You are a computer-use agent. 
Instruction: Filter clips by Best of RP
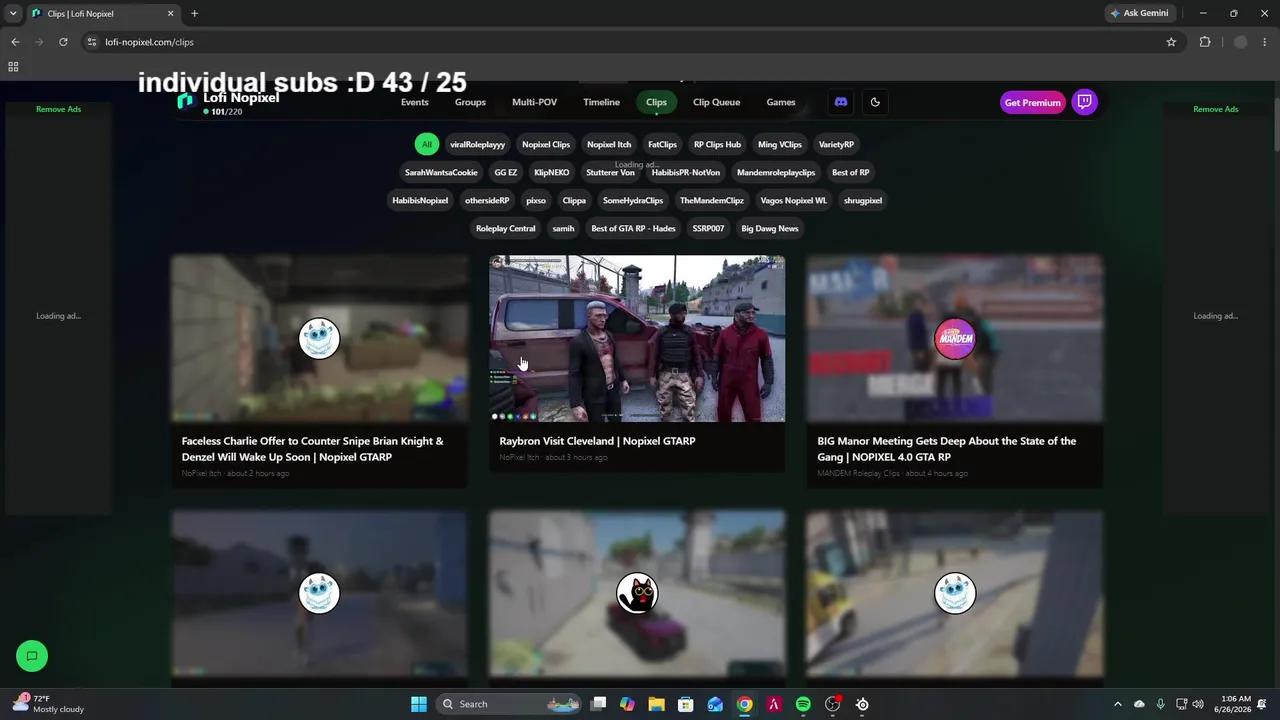(851, 172)
